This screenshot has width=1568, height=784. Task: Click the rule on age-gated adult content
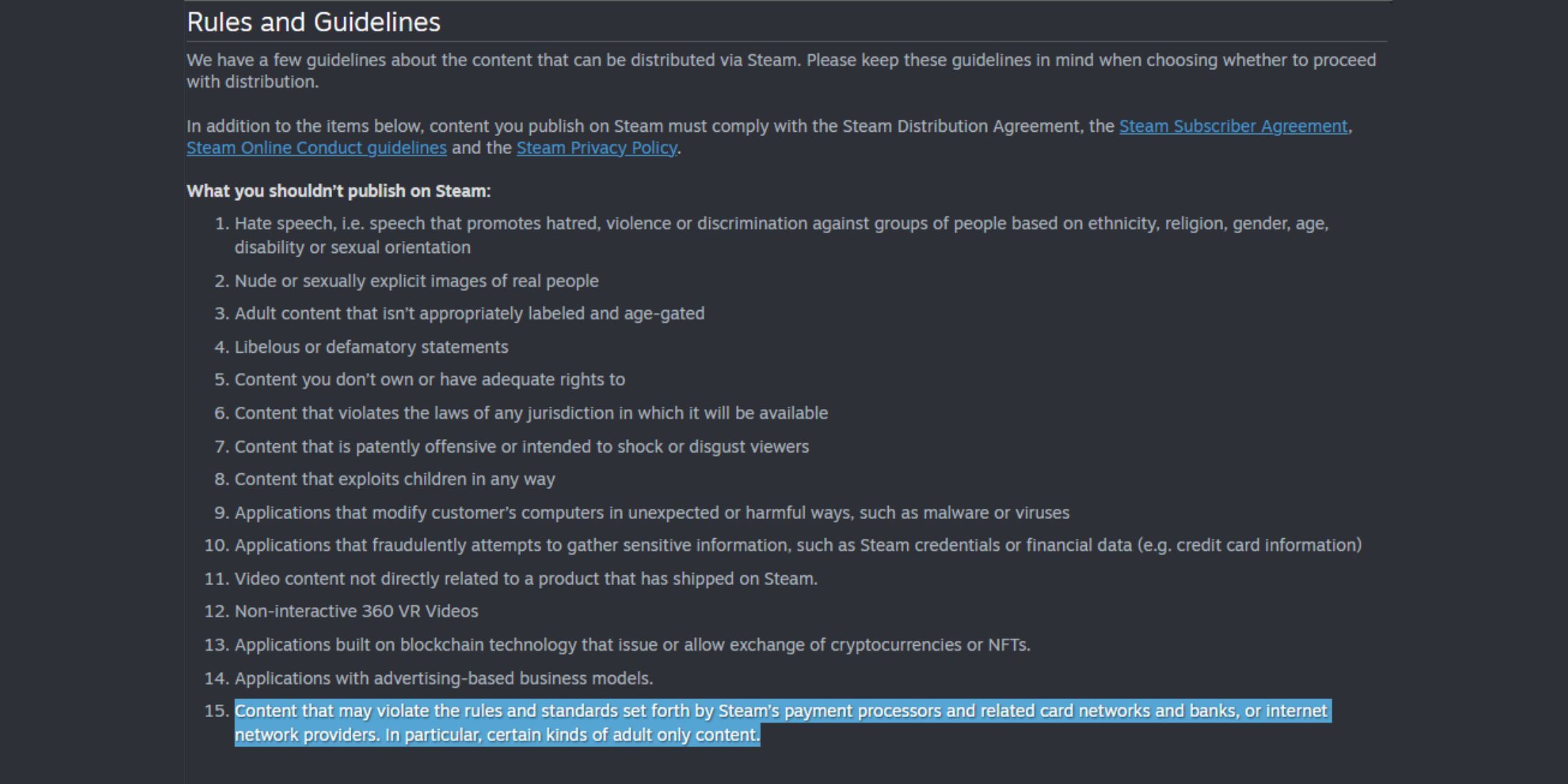pos(469,314)
